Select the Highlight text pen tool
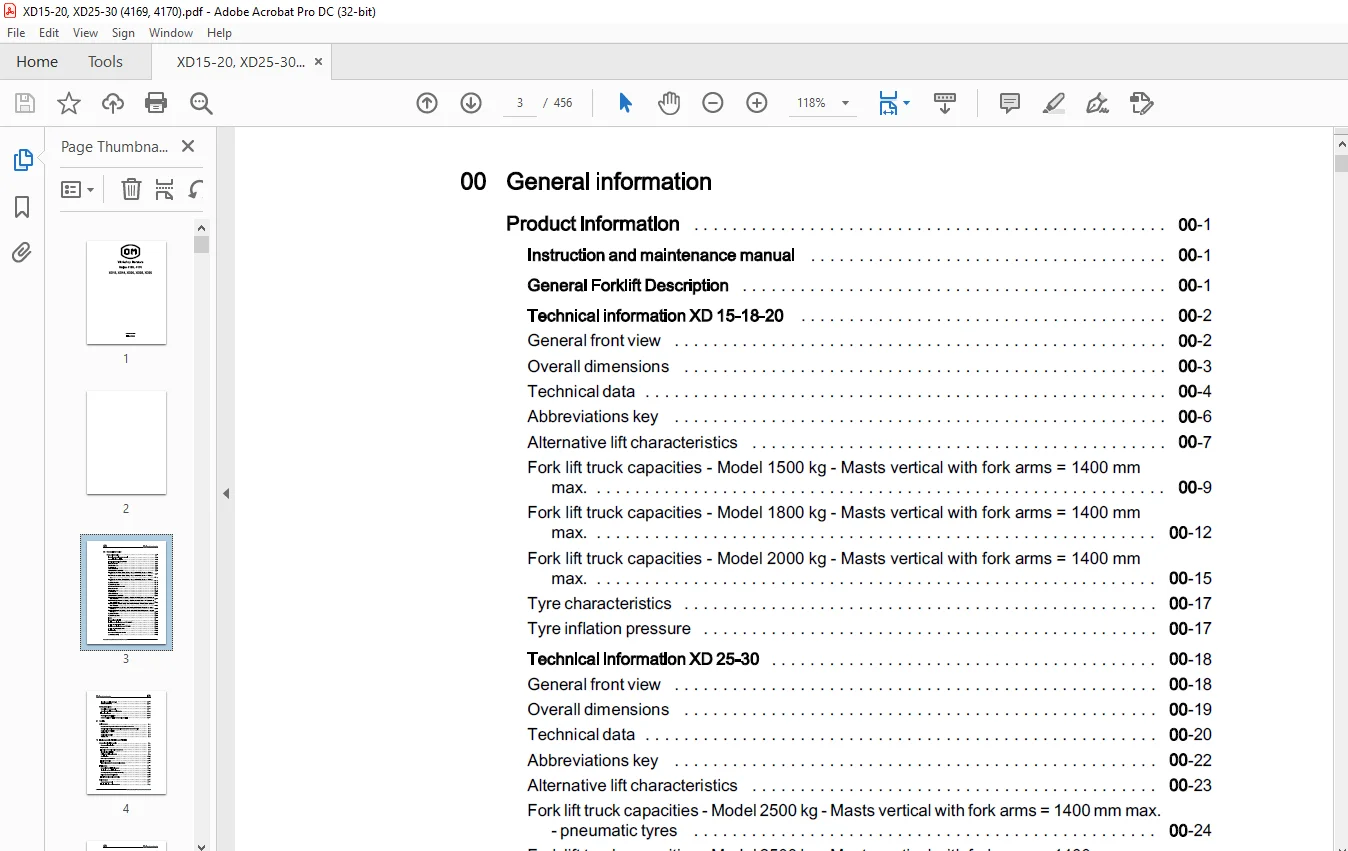Image resolution: width=1348 pixels, height=851 pixels. coord(1053,103)
